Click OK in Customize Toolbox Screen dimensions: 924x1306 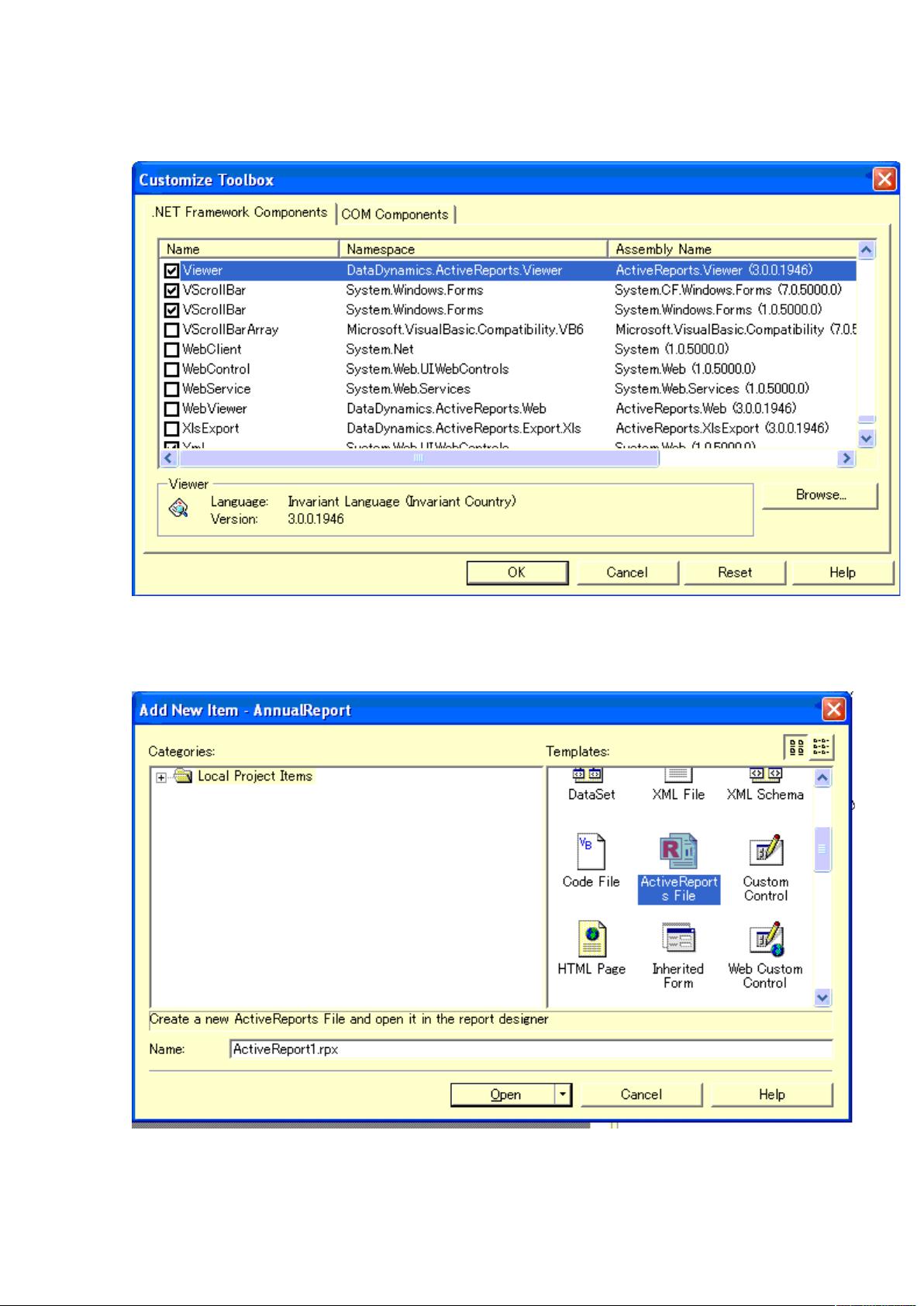point(517,573)
